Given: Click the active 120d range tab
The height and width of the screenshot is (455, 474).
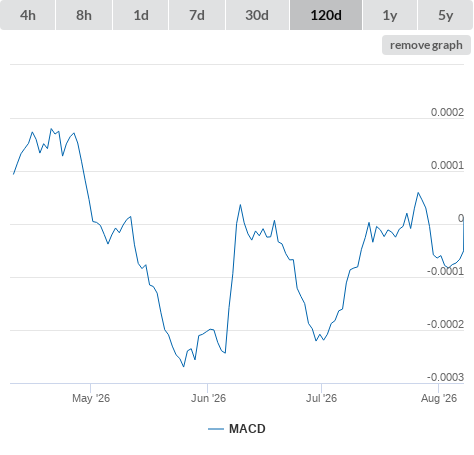Looking at the screenshot, I should tap(326, 15).
